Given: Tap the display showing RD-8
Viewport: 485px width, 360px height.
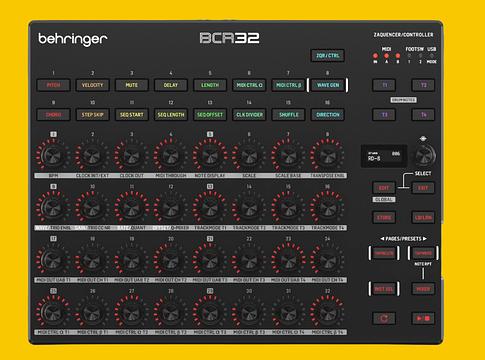Looking at the screenshot, I should tap(384, 156).
